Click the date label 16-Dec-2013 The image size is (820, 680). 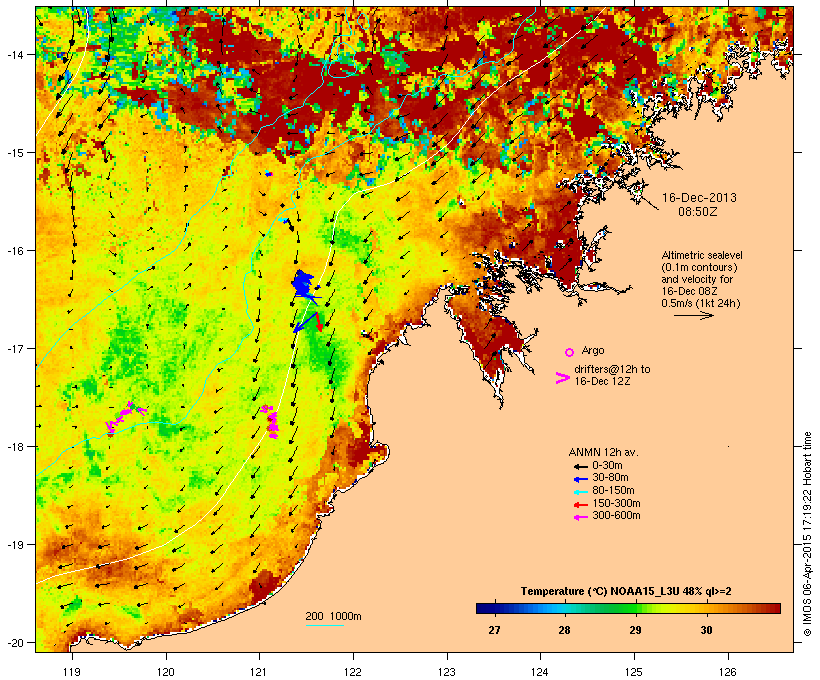coord(699,198)
